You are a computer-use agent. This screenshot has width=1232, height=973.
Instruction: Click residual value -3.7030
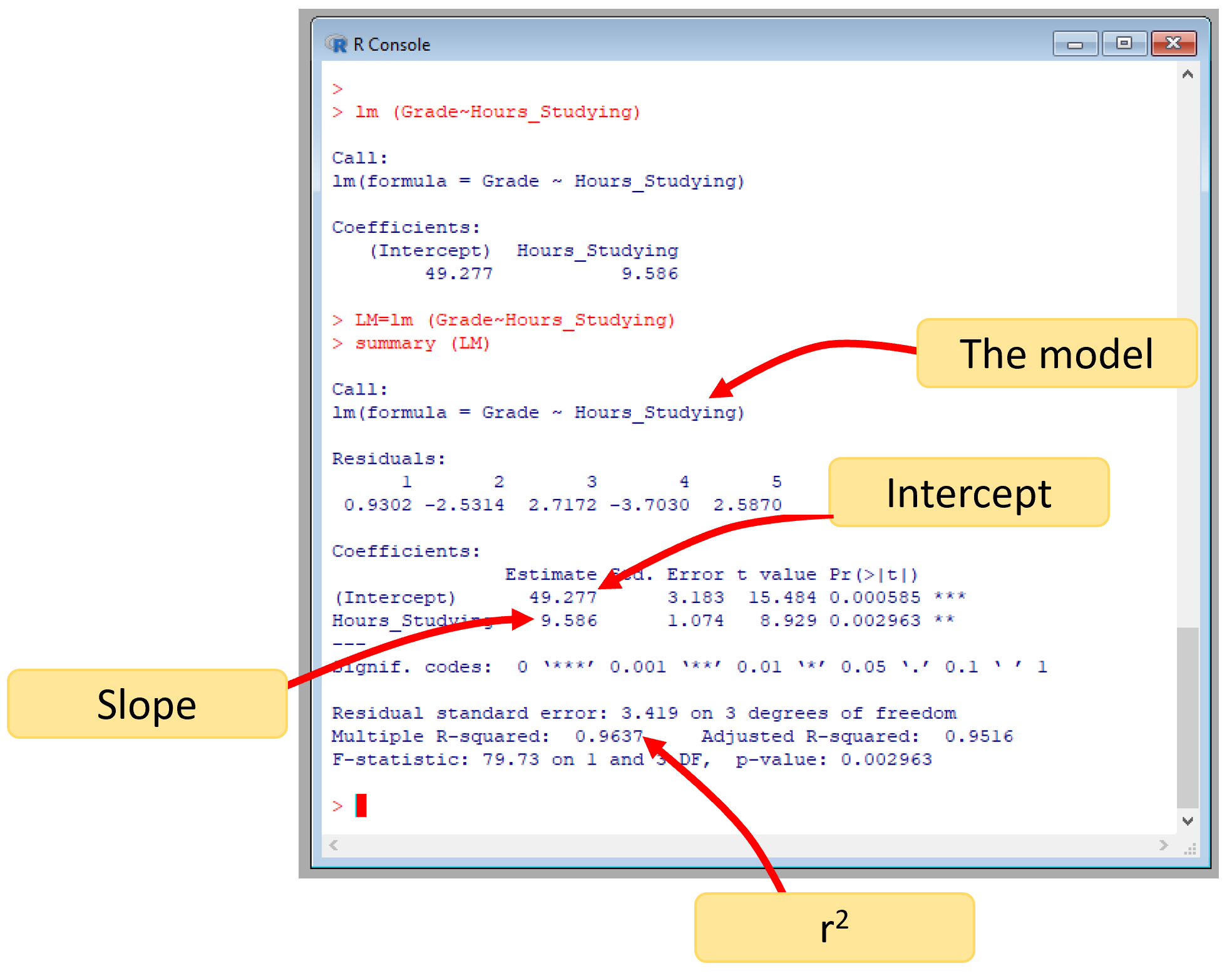click(x=650, y=505)
